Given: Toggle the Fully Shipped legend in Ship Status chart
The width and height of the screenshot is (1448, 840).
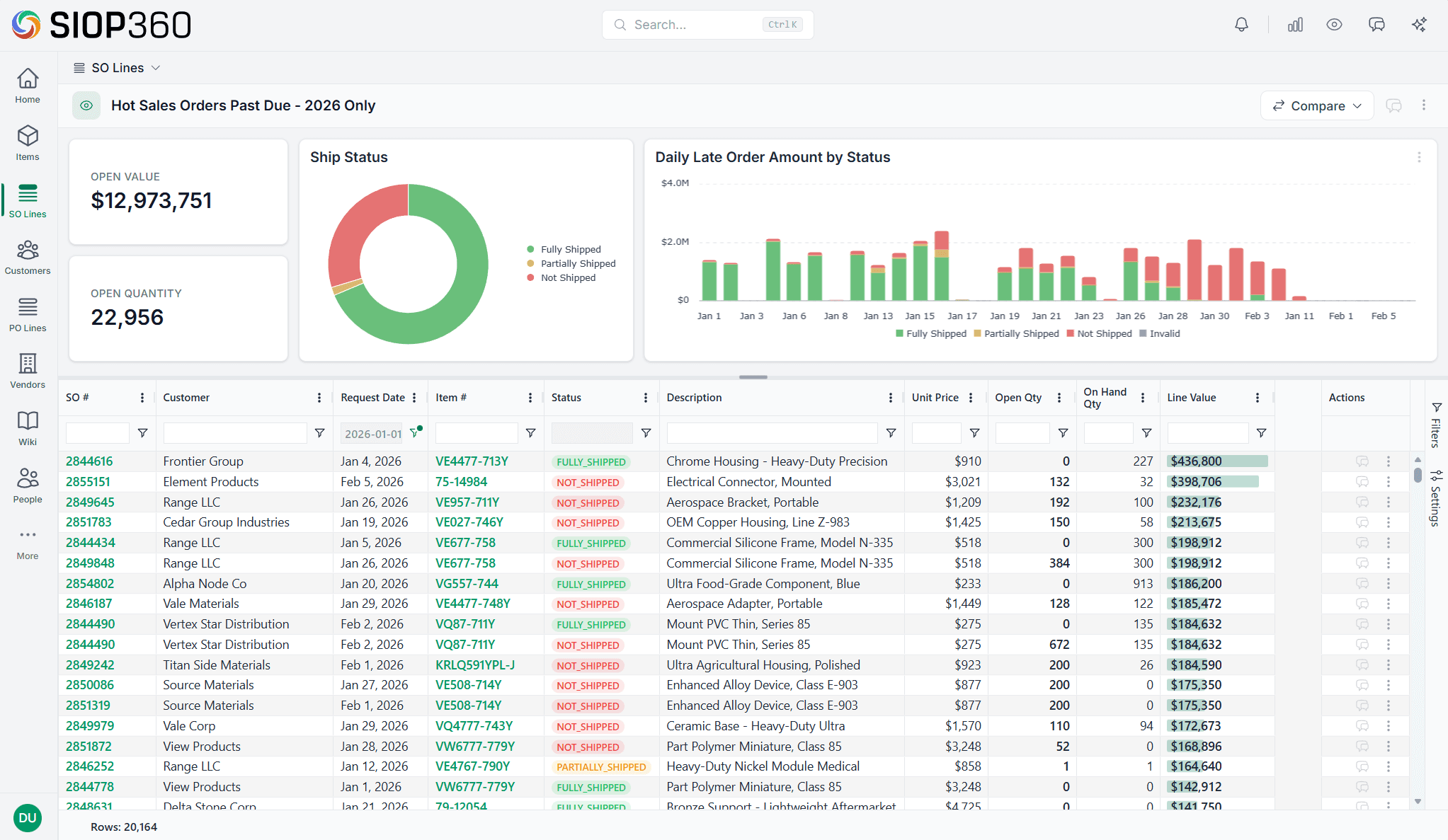Looking at the screenshot, I should tap(564, 249).
